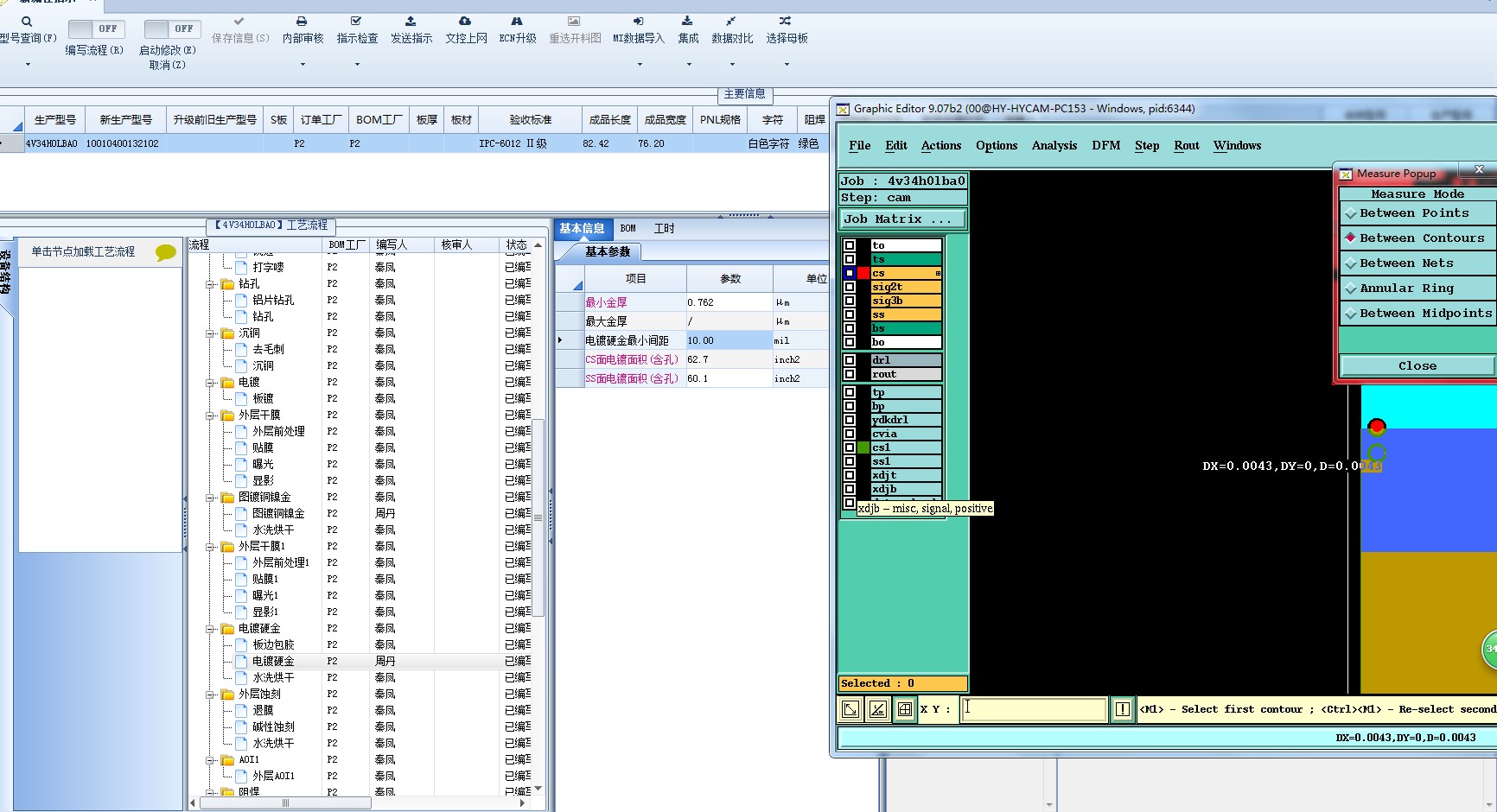
Task: Select the Between Points measure mode
Action: point(1417,213)
